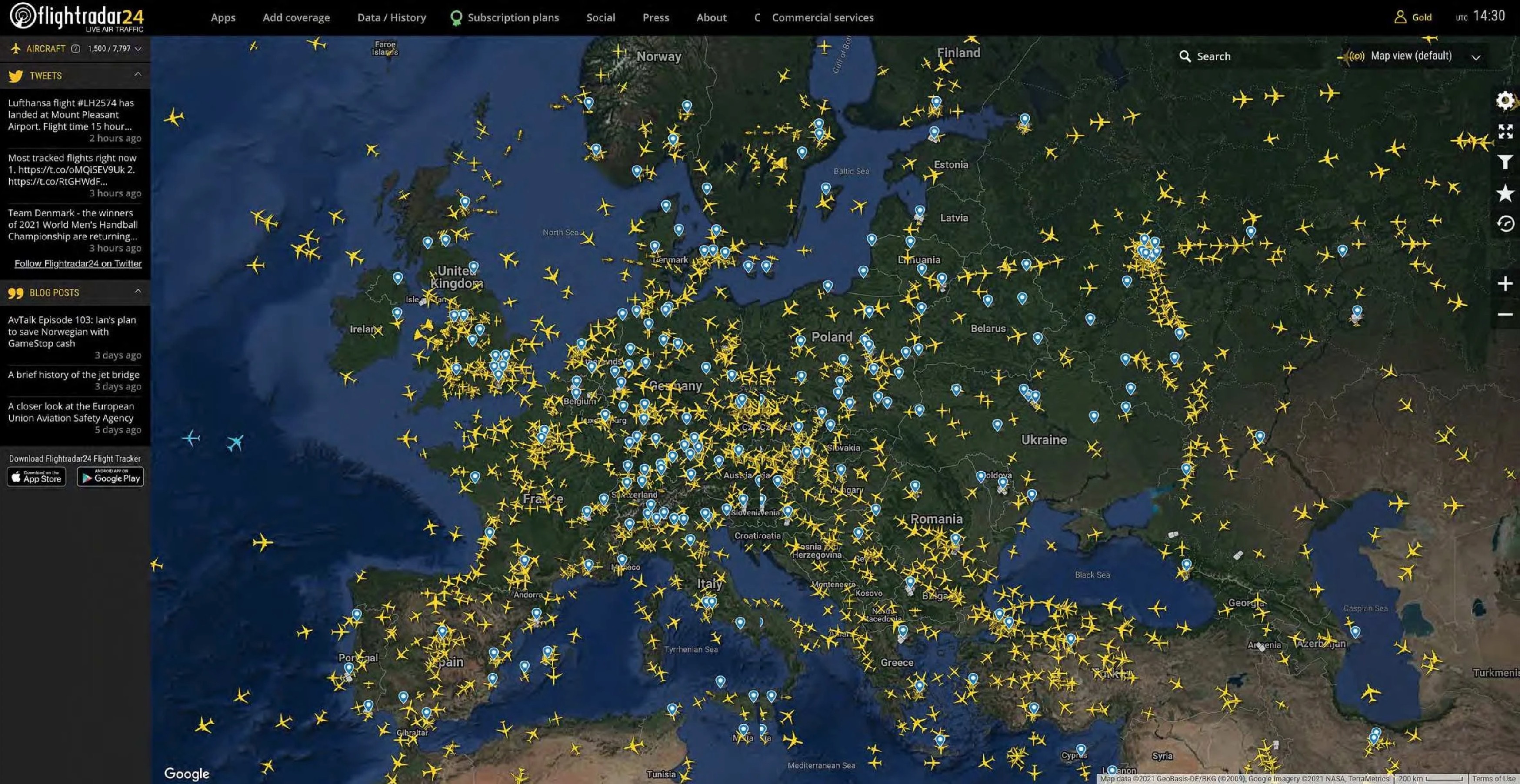Open the Map view (default) dropdown
The height and width of the screenshot is (784, 1520).
tap(1411, 56)
